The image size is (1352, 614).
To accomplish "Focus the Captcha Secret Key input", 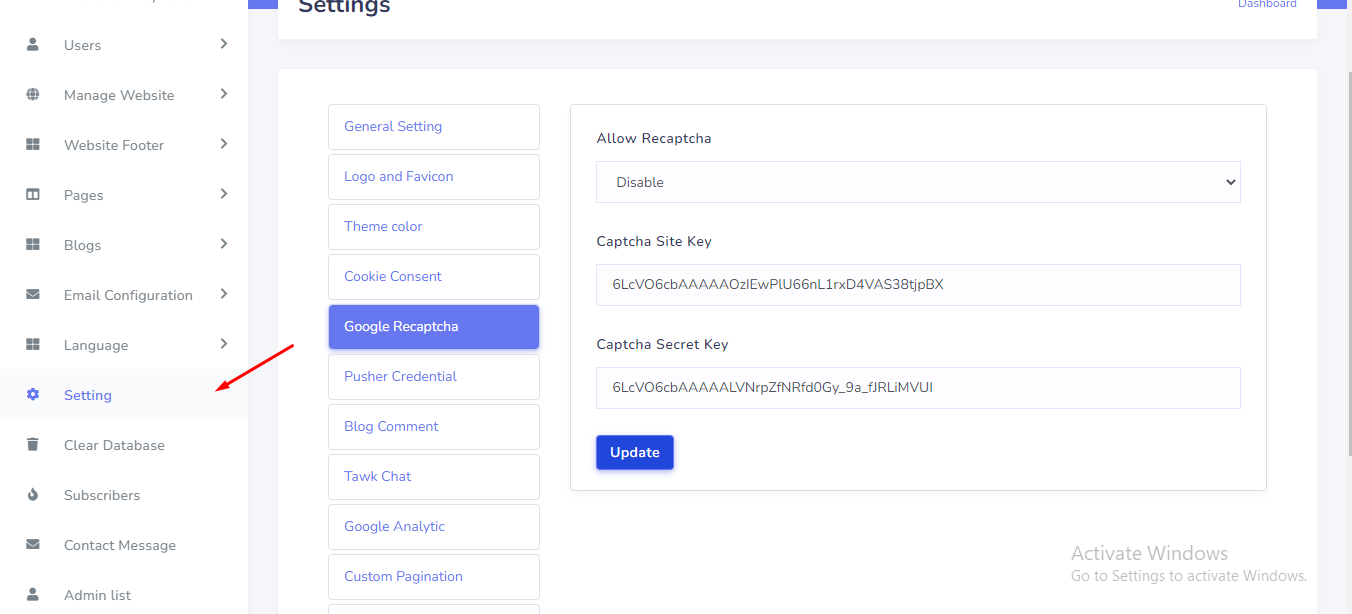I will (x=917, y=388).
